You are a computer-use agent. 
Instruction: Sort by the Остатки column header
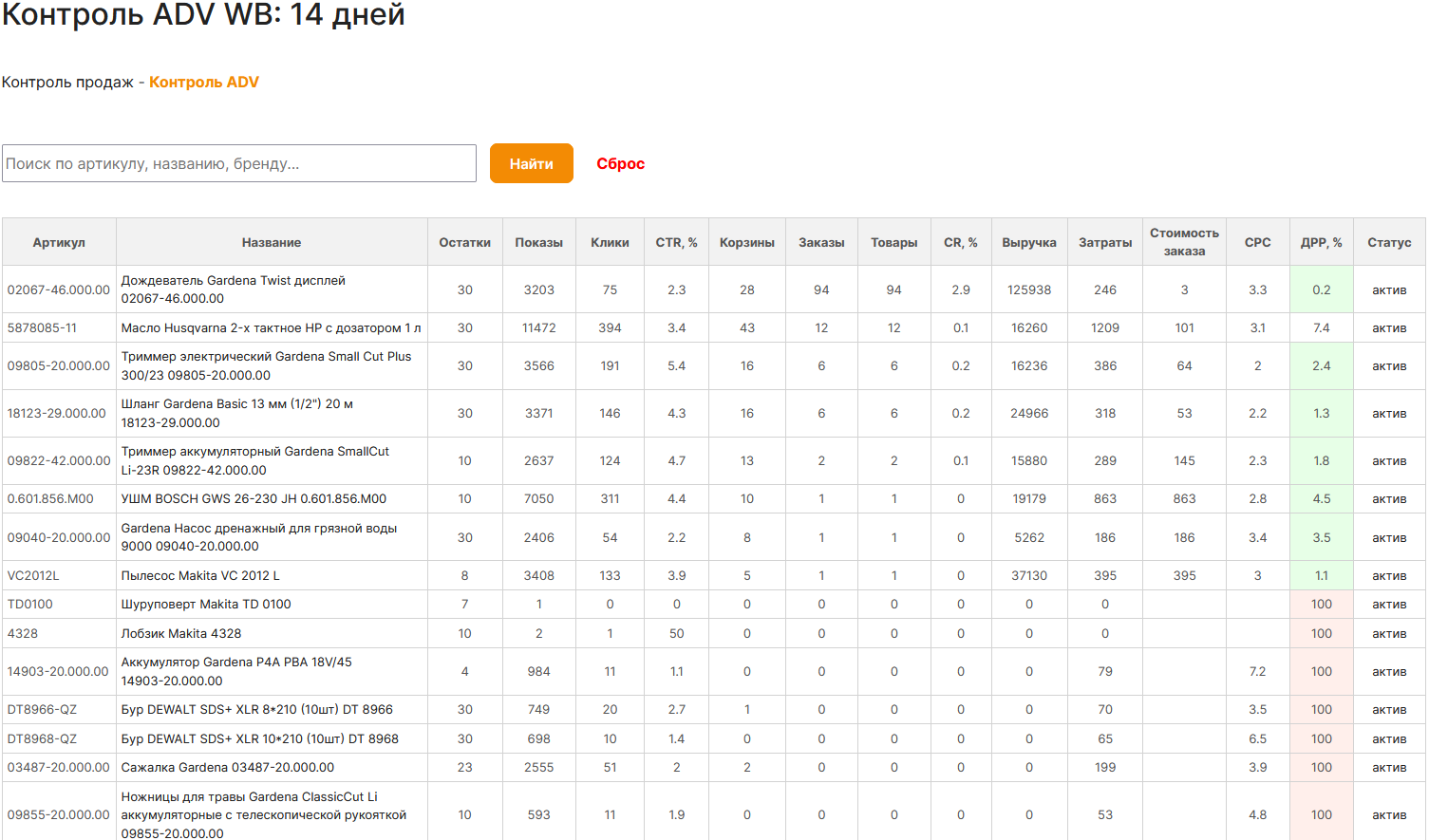pyautogui.click(x=465, y=242)
